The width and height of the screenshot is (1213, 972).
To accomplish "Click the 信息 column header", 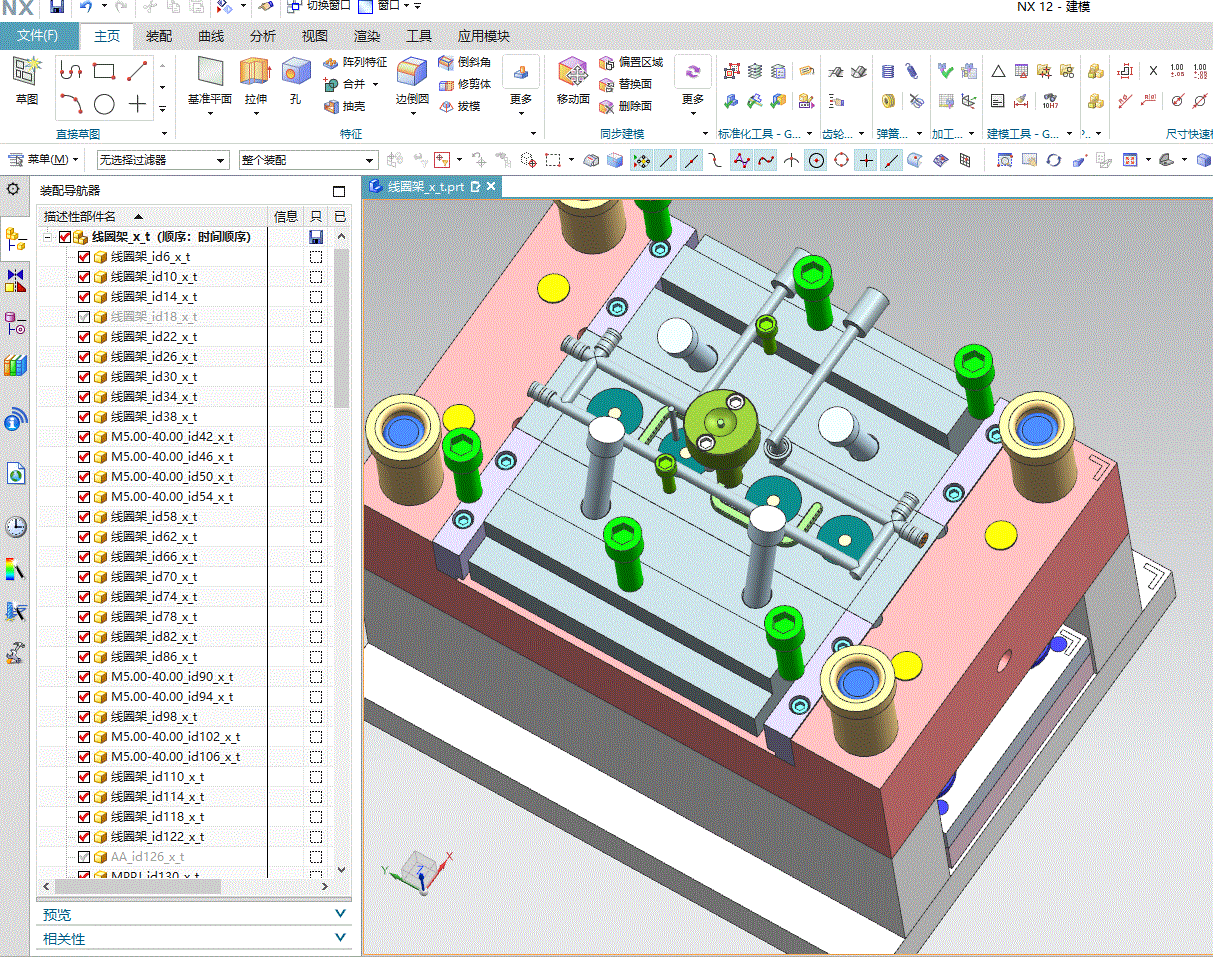I will coord(286,216).
